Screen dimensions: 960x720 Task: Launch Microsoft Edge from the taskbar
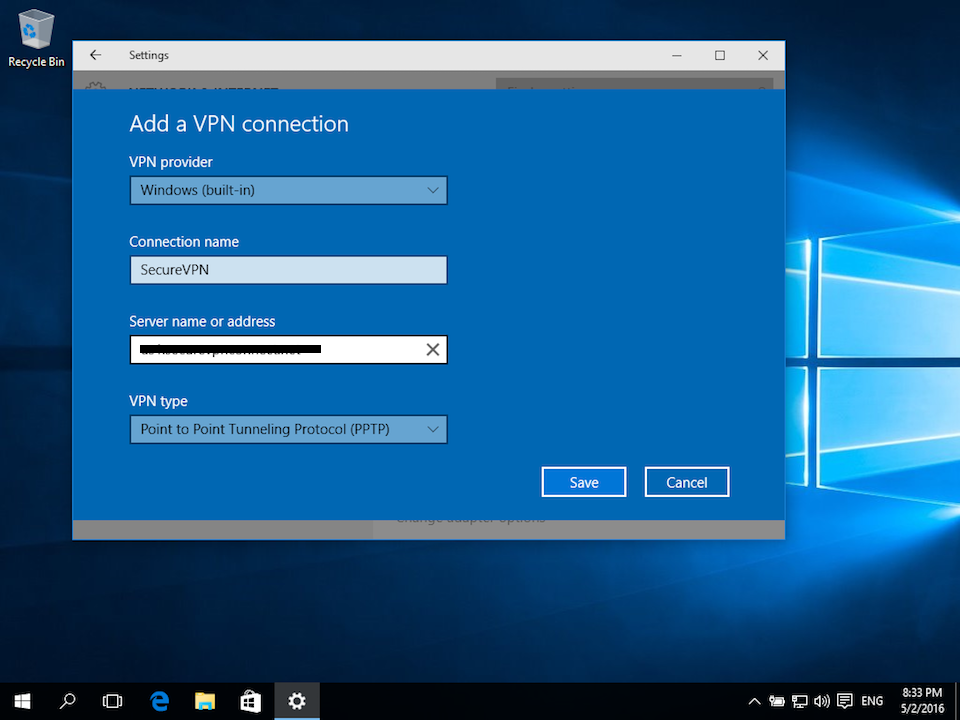(159, 701)
